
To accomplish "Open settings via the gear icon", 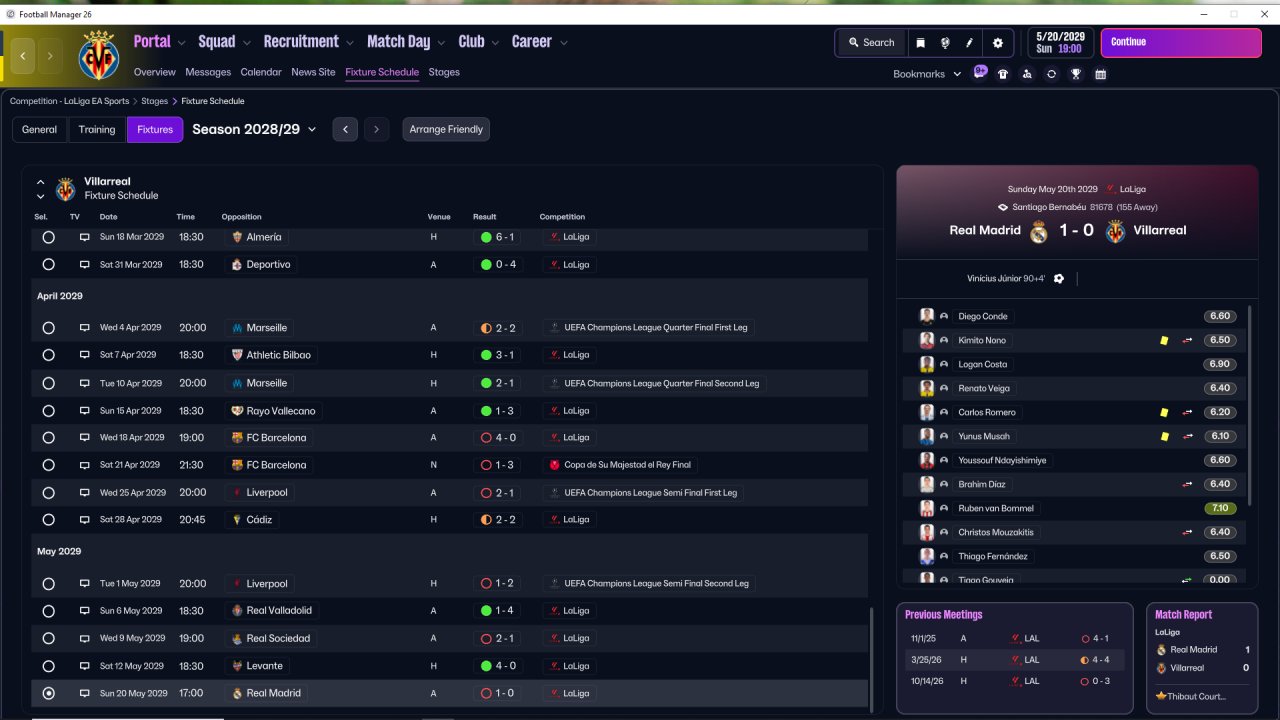I will [998, 43].
